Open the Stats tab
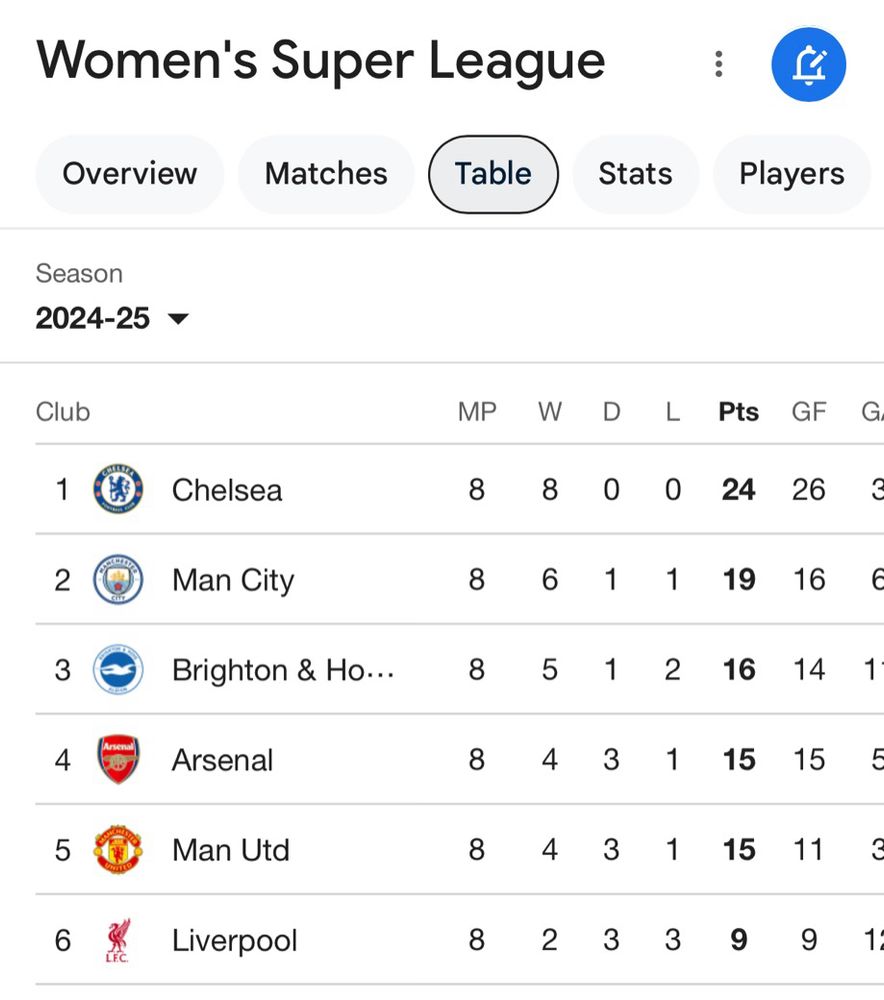Screen dimensions: 884x1000 click(635, 174)
